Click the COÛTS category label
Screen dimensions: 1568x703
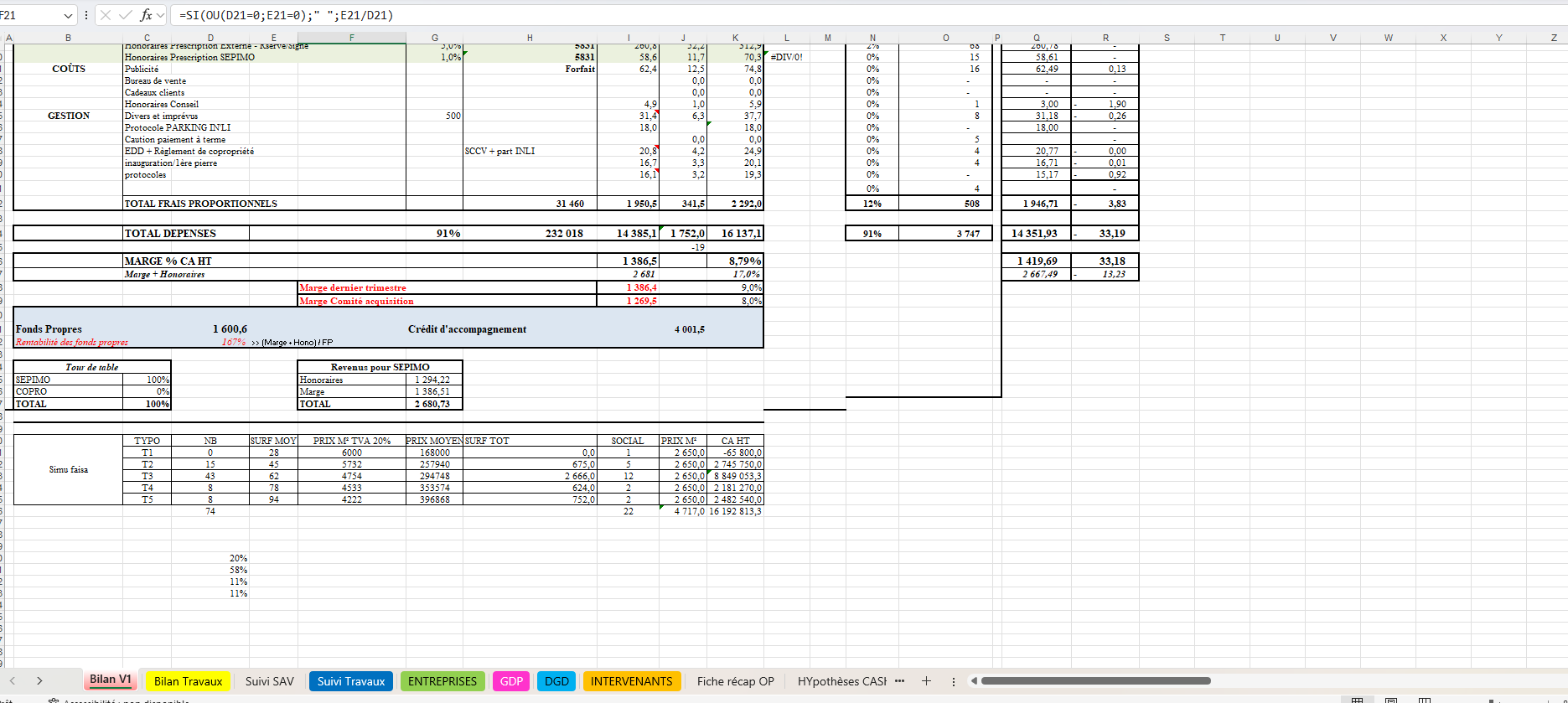coord(69,69)
